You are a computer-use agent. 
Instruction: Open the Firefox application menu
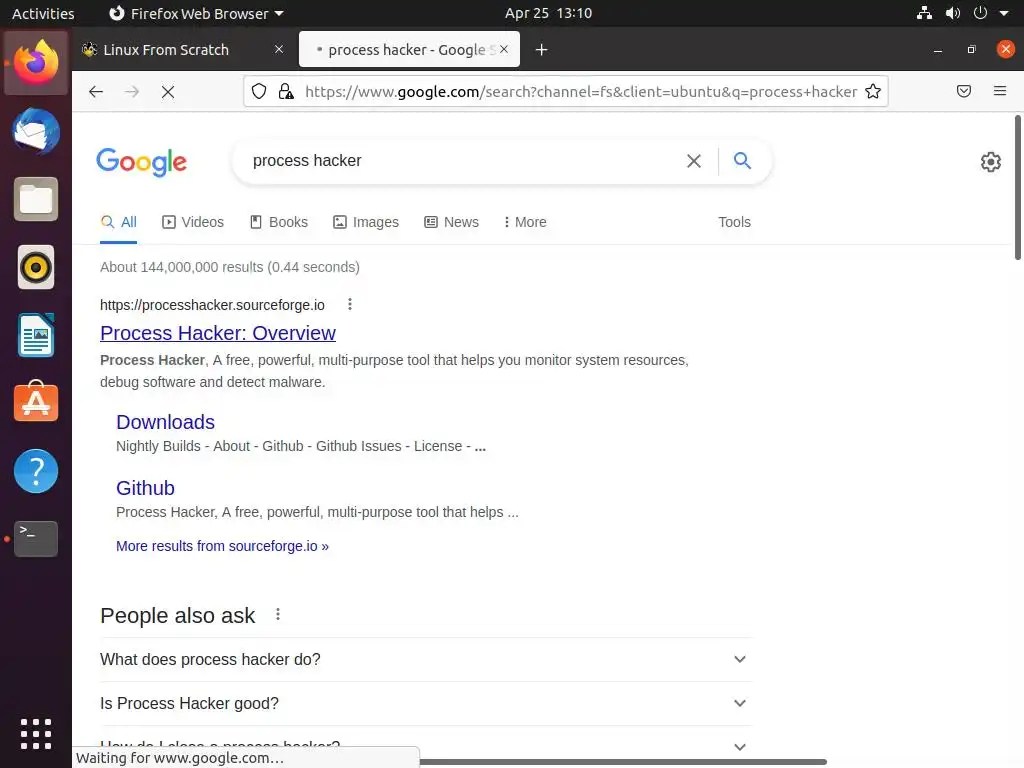(1000, 91)
